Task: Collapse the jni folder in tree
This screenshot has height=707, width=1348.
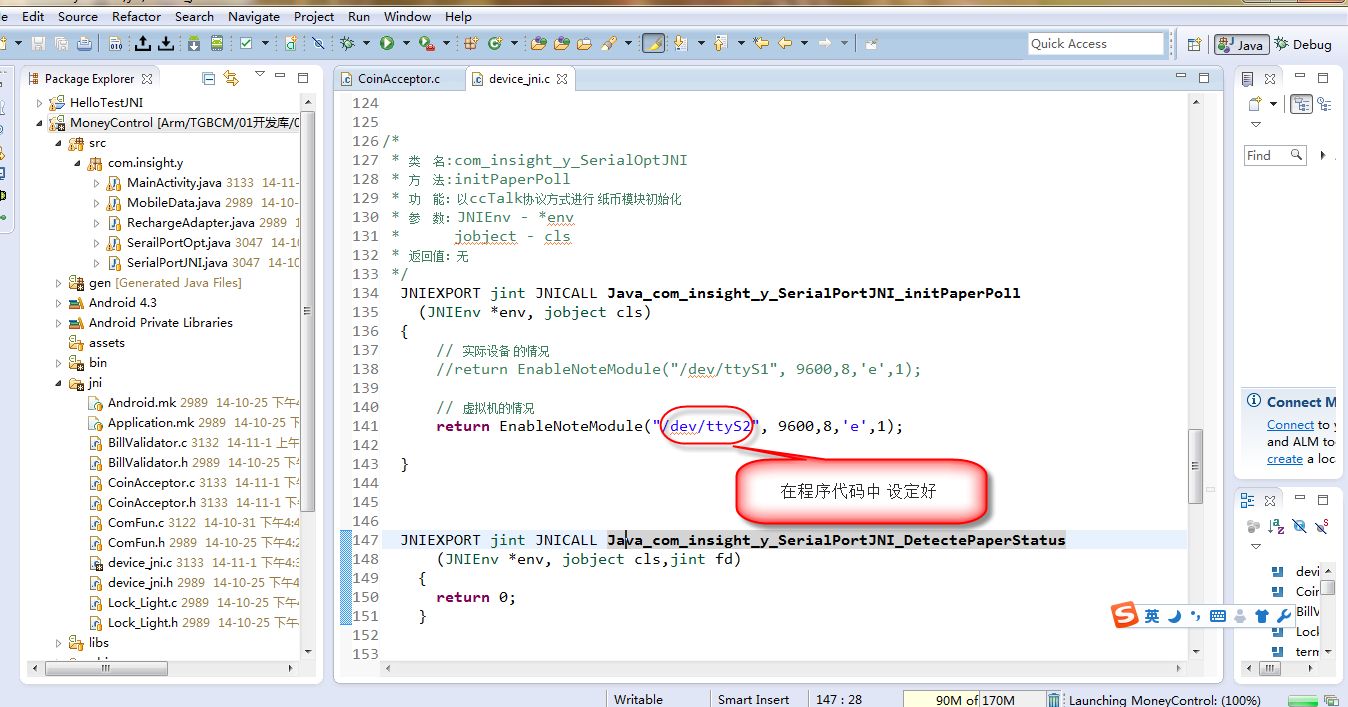Action: click(60, 382)
